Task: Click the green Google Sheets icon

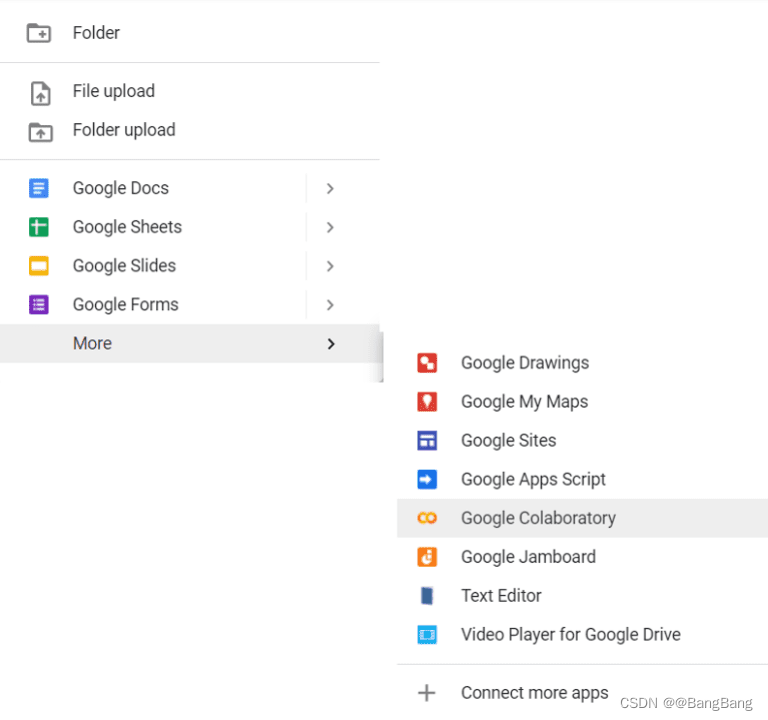Action: pyautogui.click(x=39, y=227)
